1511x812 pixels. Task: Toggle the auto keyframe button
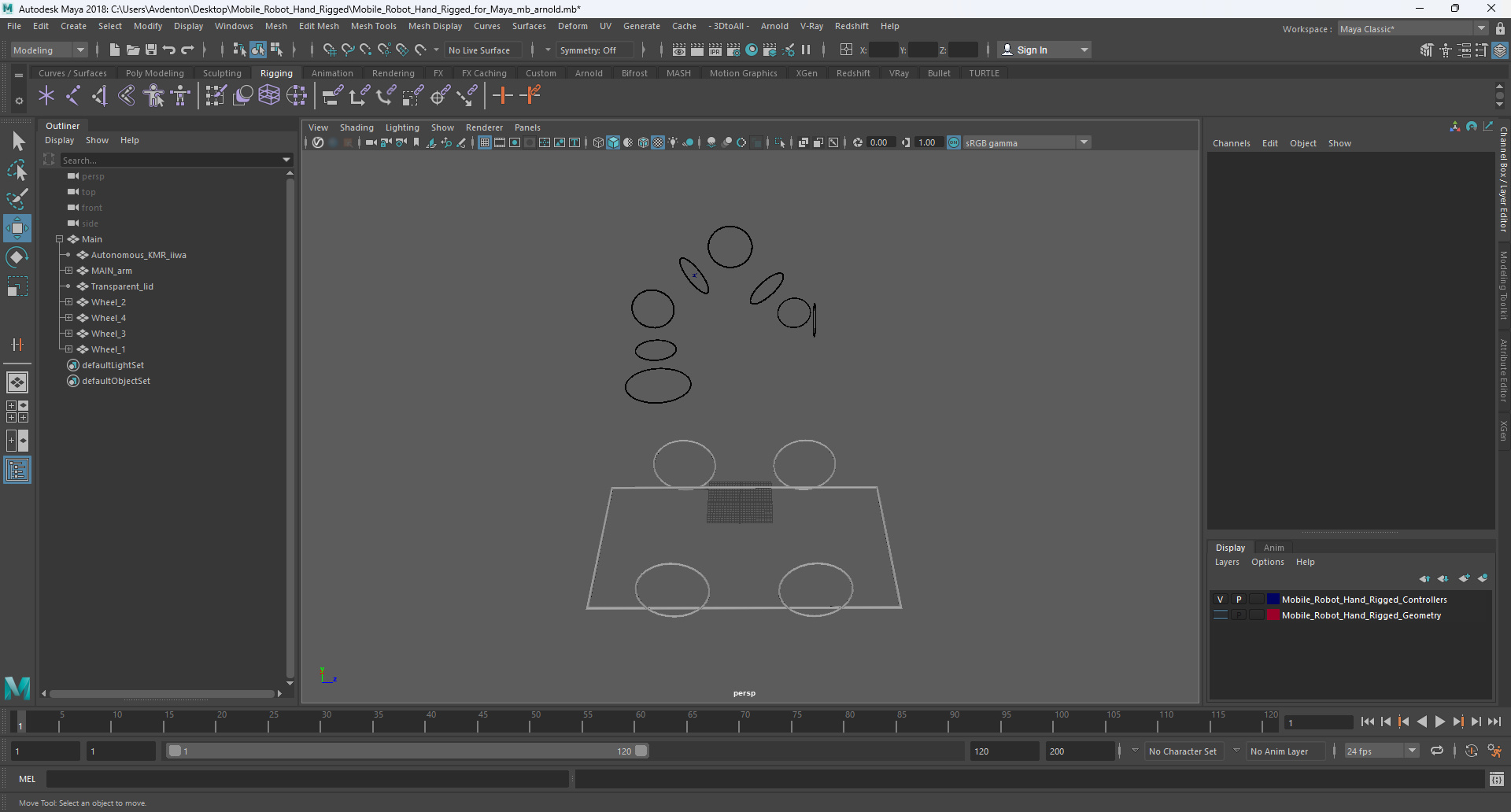1472,751
